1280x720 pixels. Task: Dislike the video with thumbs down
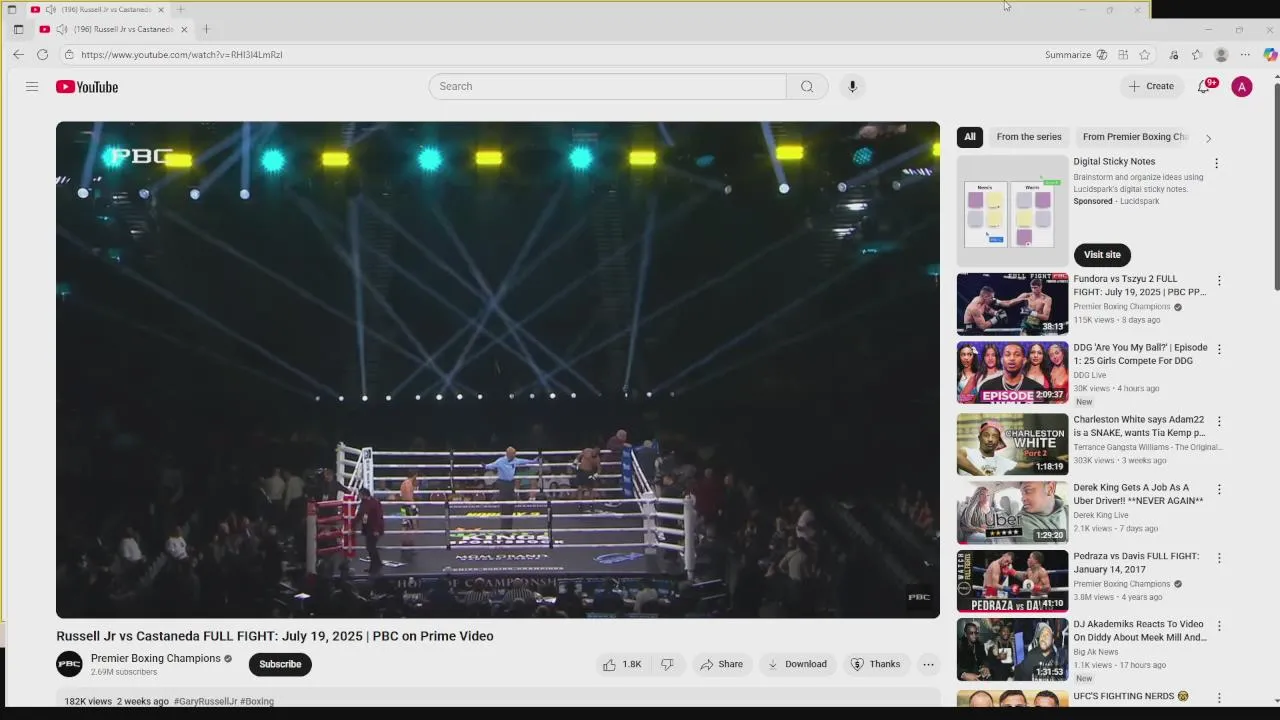(x=668, y=664)
